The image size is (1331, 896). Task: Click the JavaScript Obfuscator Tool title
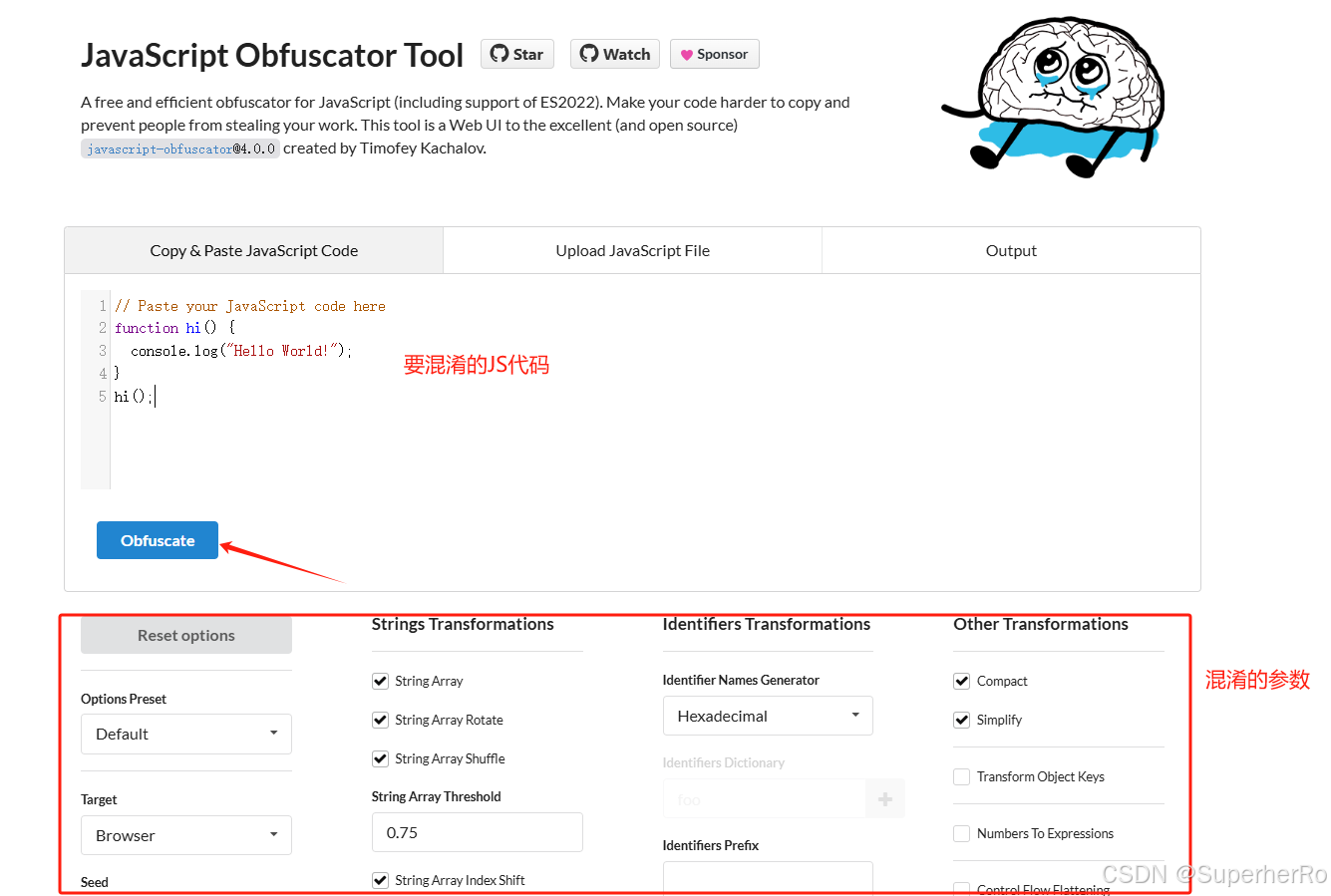[x=272, y=55]
